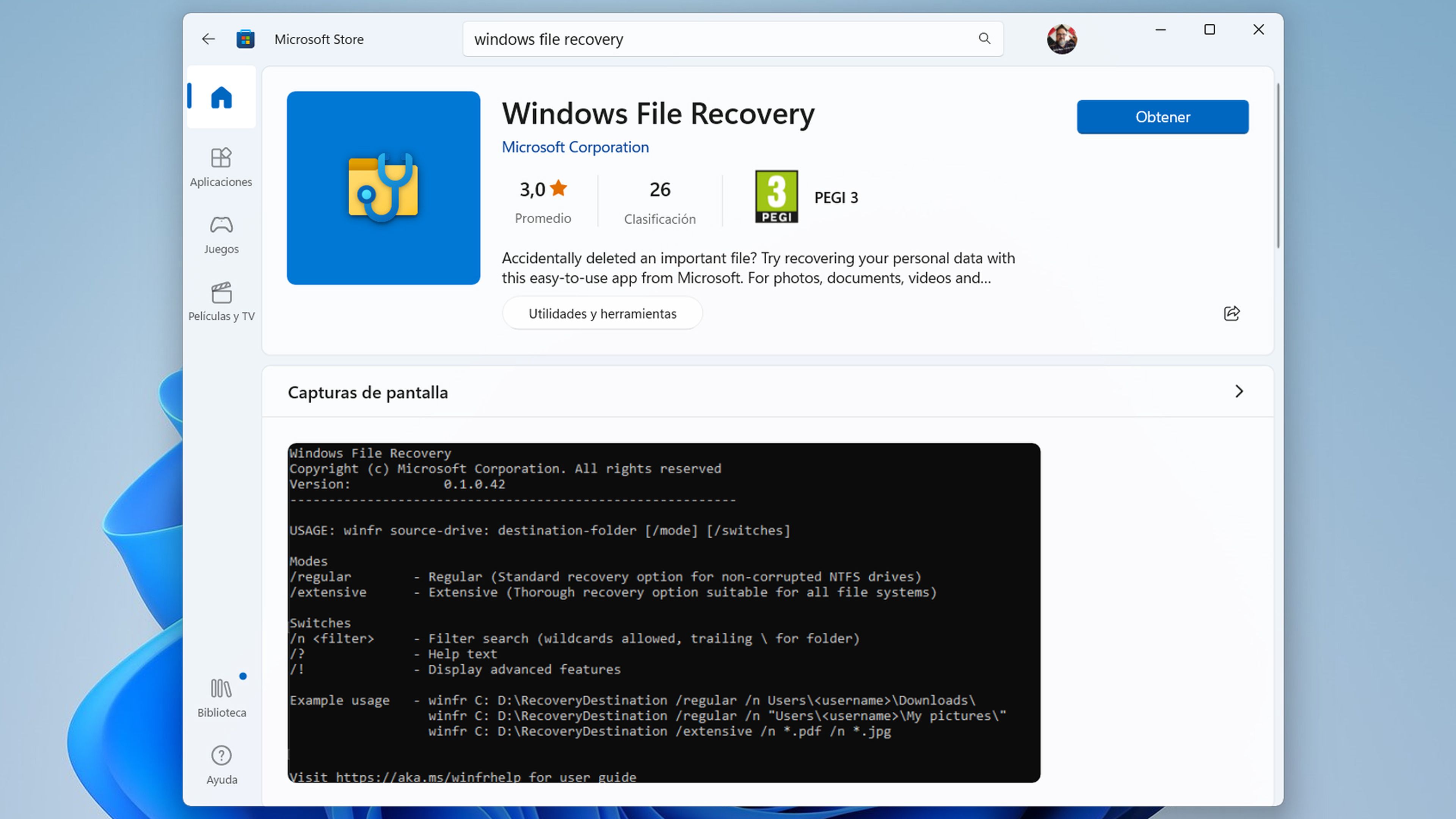Click the share icon for this app
This screenshot has height=819, width=1456.
tap(1232, 313)
